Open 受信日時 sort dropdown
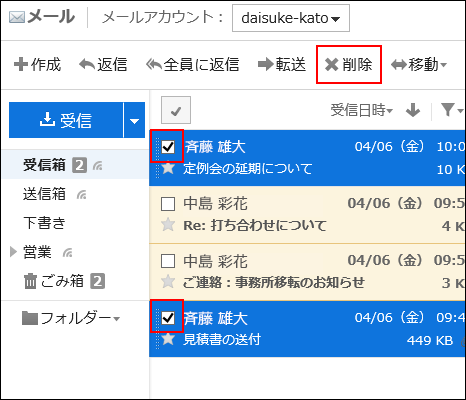 pyautogui.click(x=361, y=110)
